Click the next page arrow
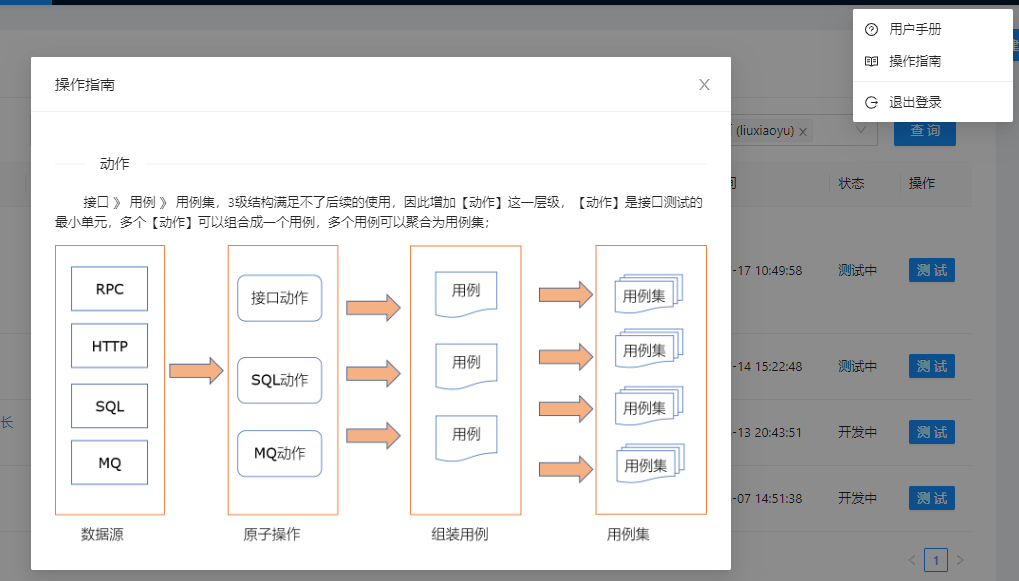Viewport: 1019px width, 581px height. 960,560
